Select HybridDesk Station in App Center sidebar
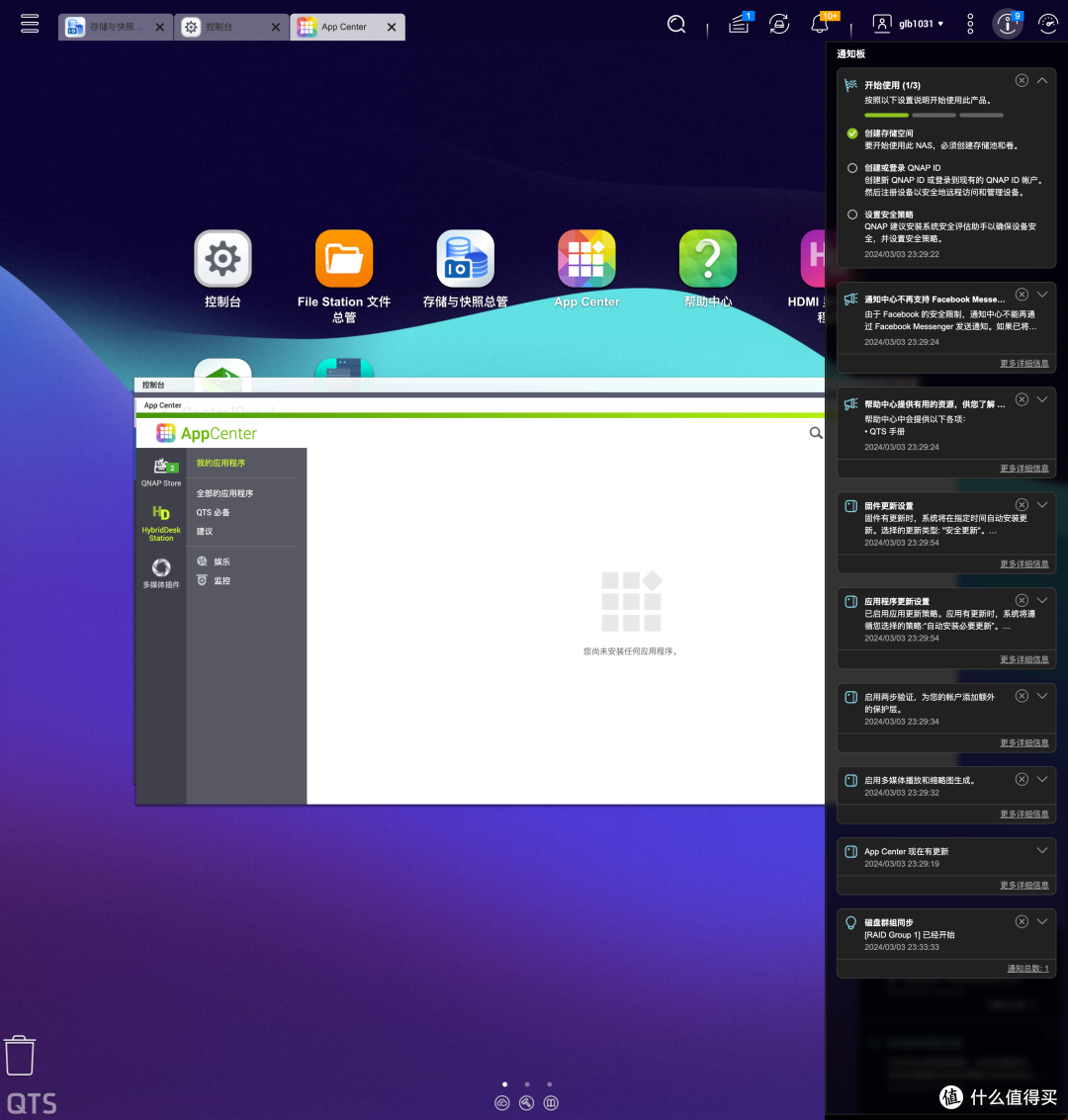 click(x=161, y=523)
